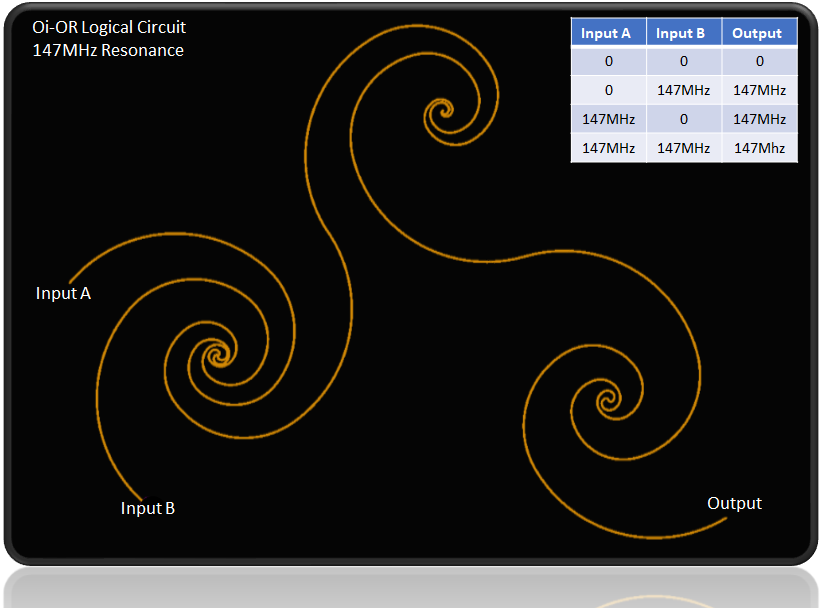Click the center of the left double spiral

[215, 355]
